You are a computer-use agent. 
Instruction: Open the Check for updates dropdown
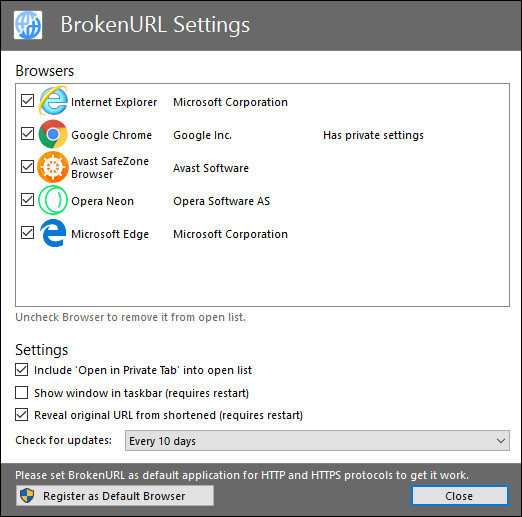[317, 441]
